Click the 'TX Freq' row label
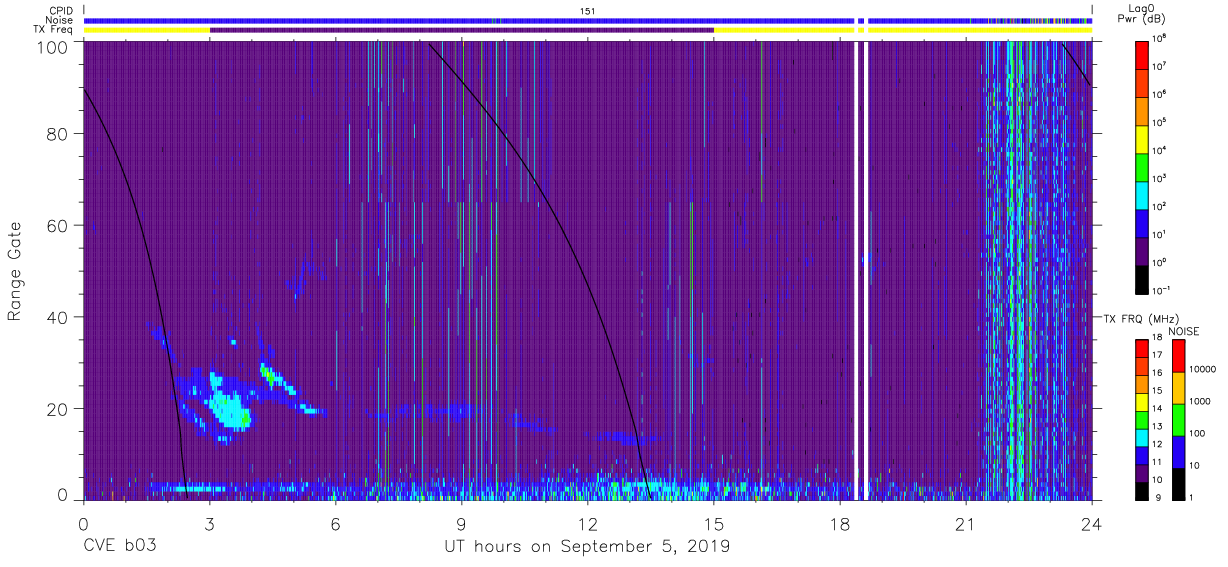 pos(54,30)
